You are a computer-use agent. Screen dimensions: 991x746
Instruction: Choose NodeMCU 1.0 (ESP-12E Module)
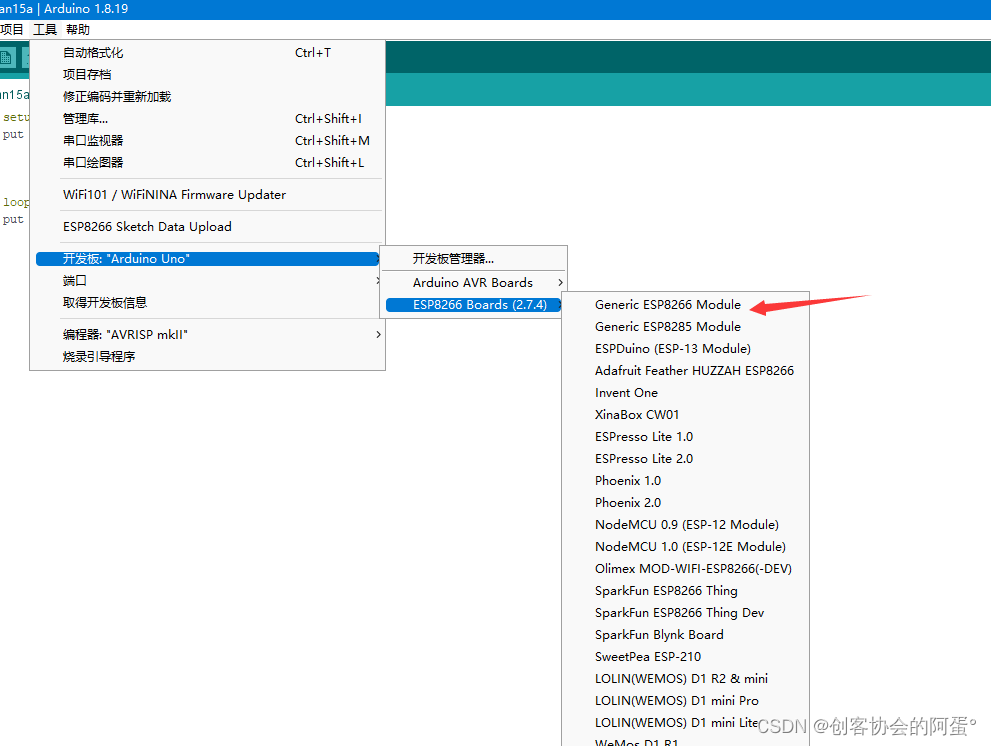point(685,547)
